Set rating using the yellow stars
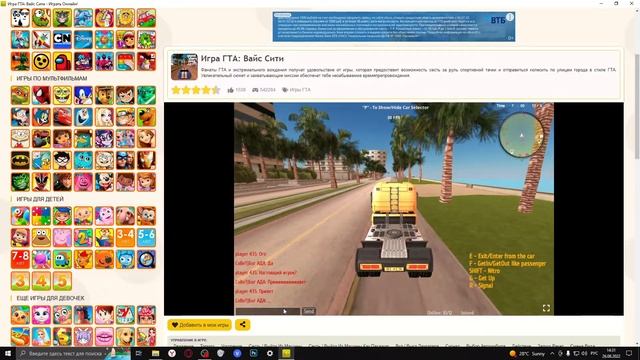The image size is (640, 360). [196, 90]
